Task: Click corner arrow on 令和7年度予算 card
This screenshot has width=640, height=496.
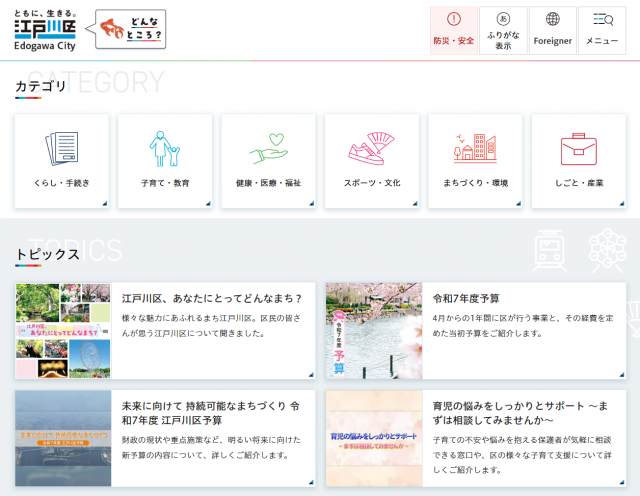Action: (x=622, y=374)
